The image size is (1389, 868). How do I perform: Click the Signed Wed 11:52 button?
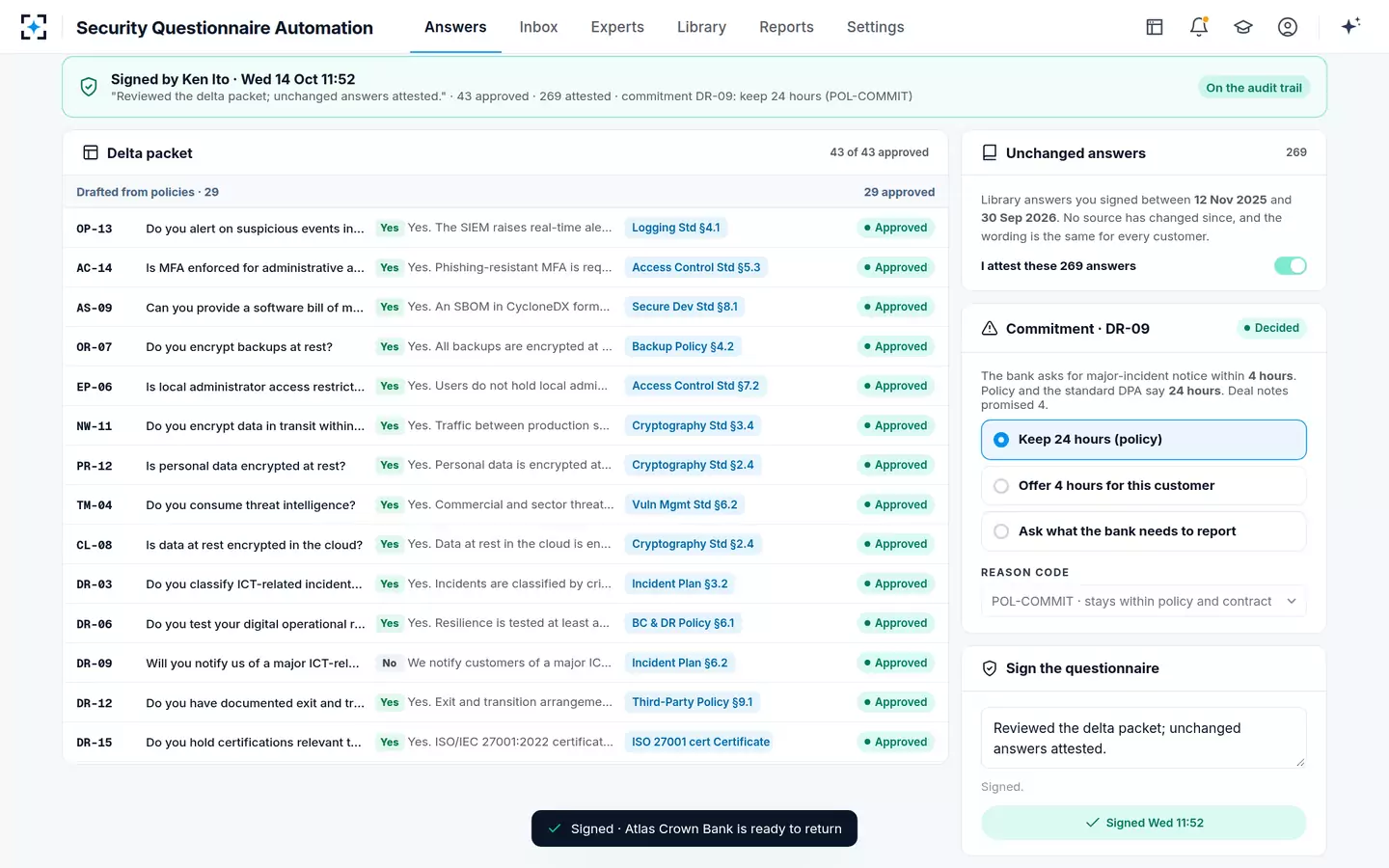1144,823
